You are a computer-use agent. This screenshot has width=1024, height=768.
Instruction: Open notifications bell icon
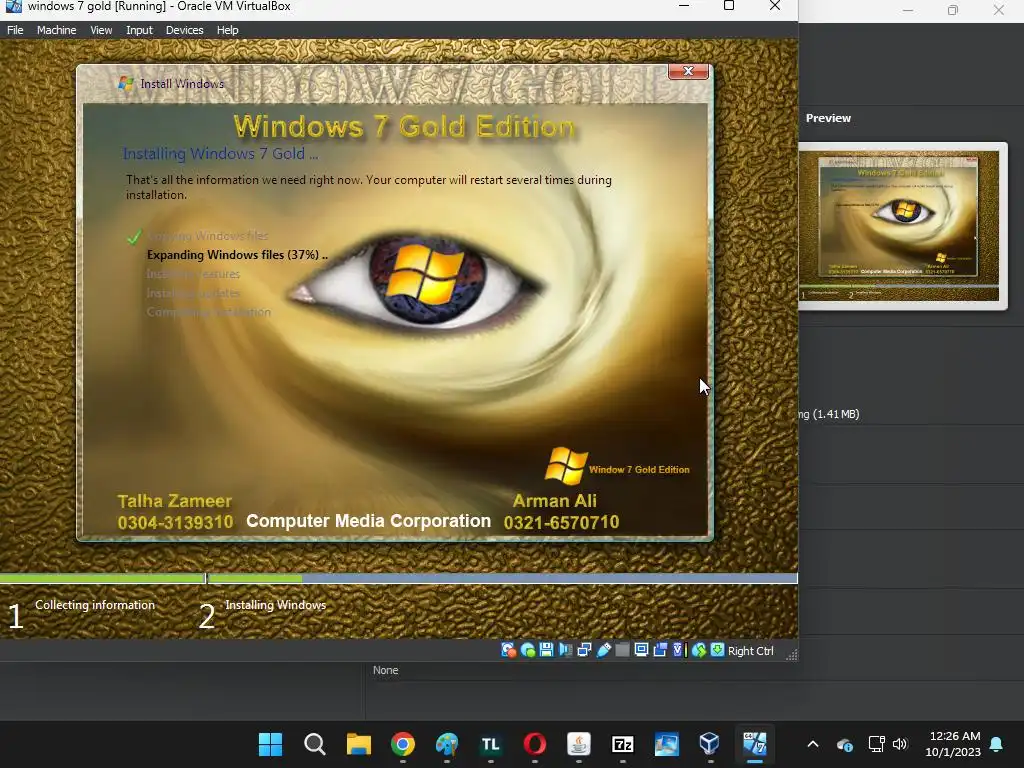(997, 744)
